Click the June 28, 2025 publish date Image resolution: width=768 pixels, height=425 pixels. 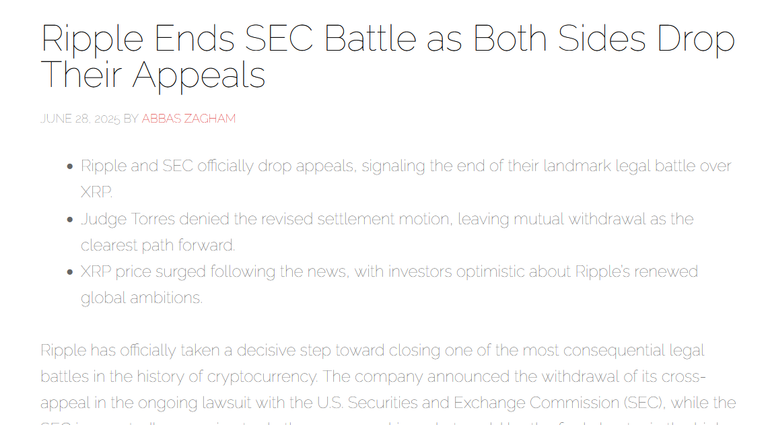pyautogui.click(x=80, y=118)
